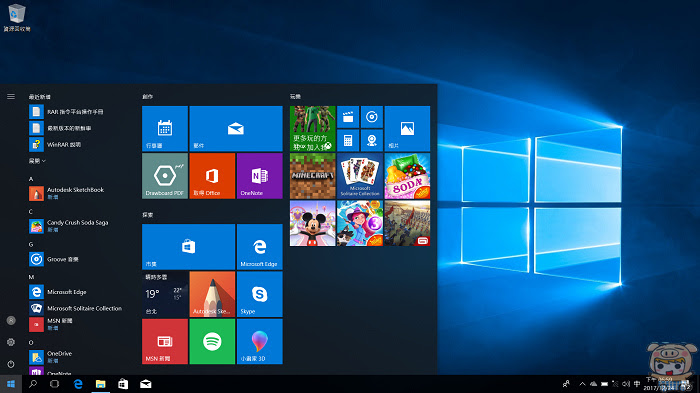Viewport: 700px width, 393px height.
Task: Jump to the letter G section header
Action: point(31,244)
